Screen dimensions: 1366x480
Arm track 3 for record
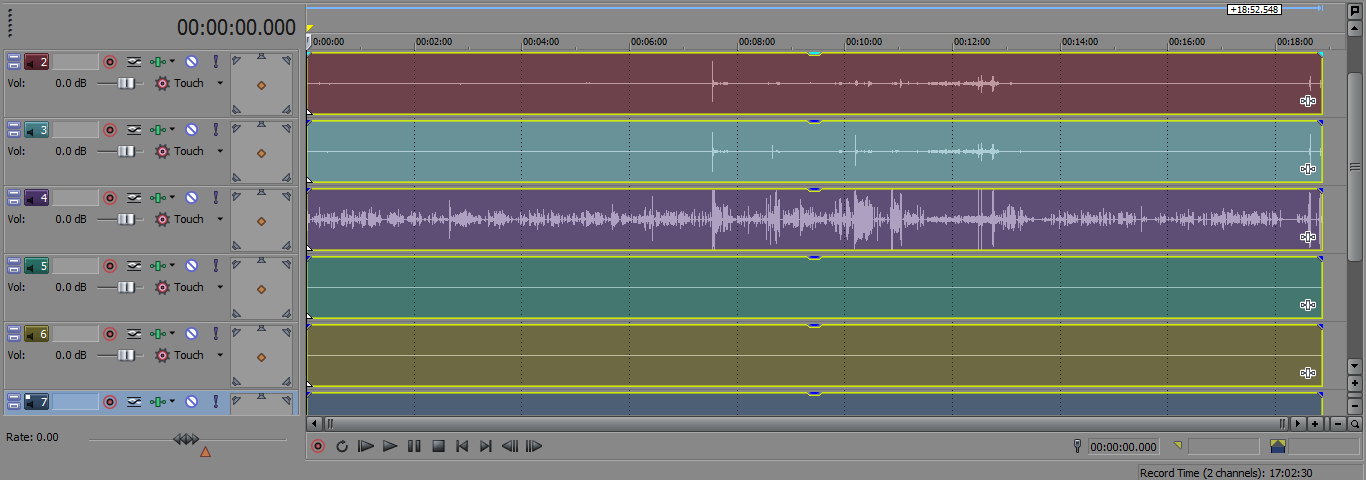pos(111,130)
